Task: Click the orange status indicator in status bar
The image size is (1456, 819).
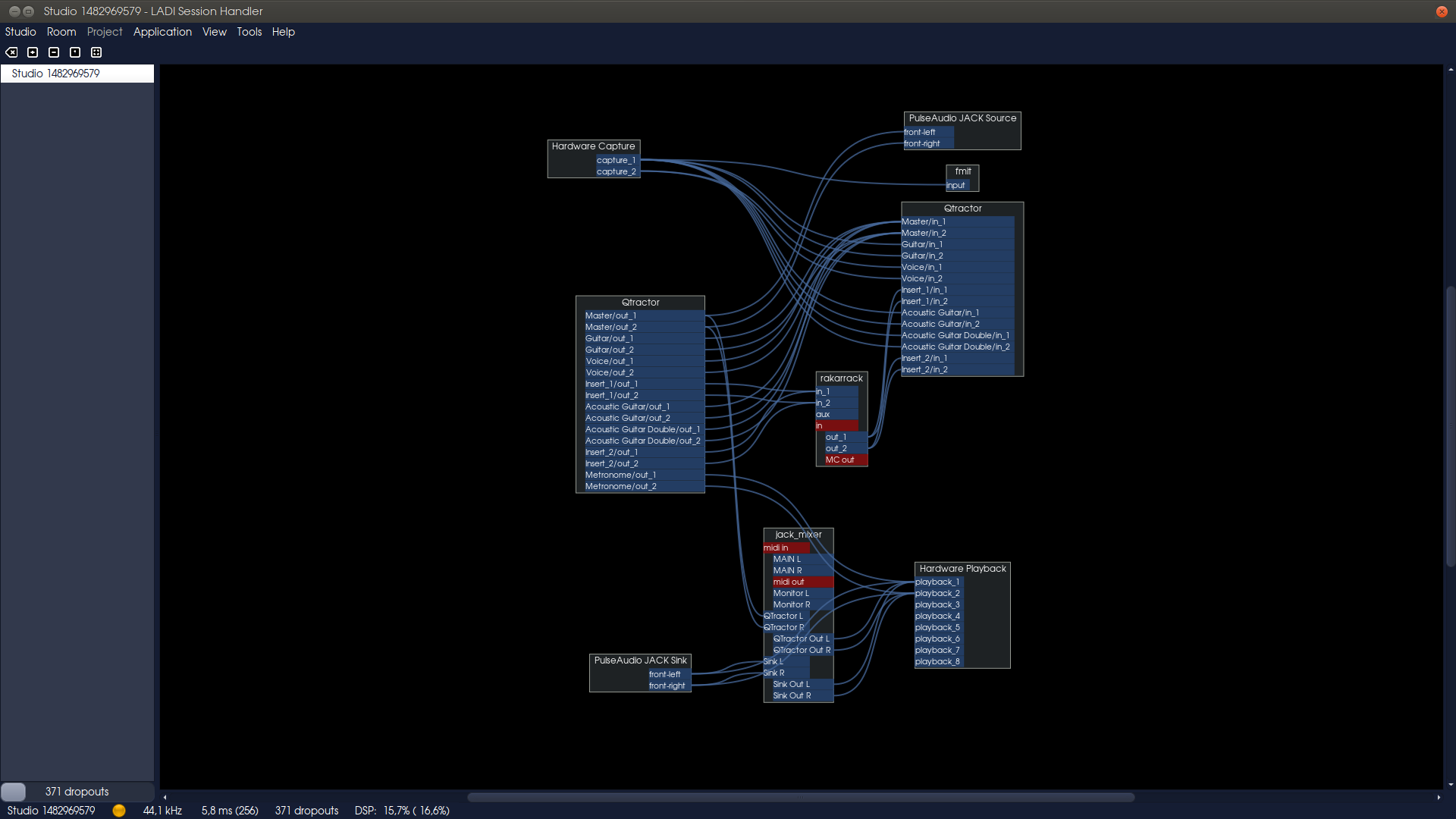Action: tap(119, 811)
